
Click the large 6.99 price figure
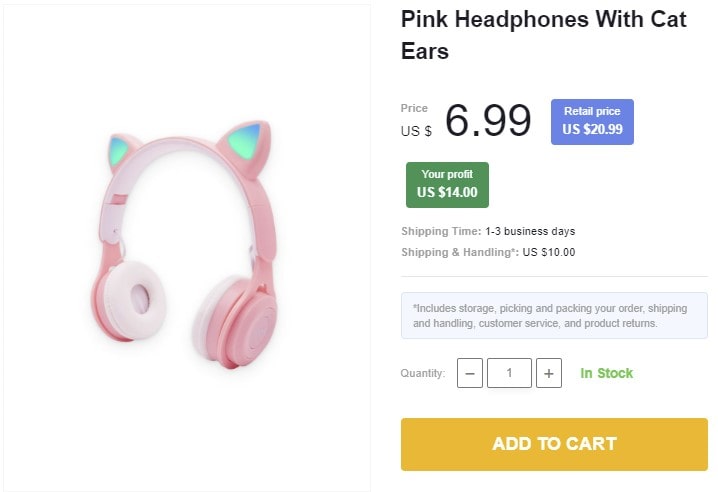(488, 121)
